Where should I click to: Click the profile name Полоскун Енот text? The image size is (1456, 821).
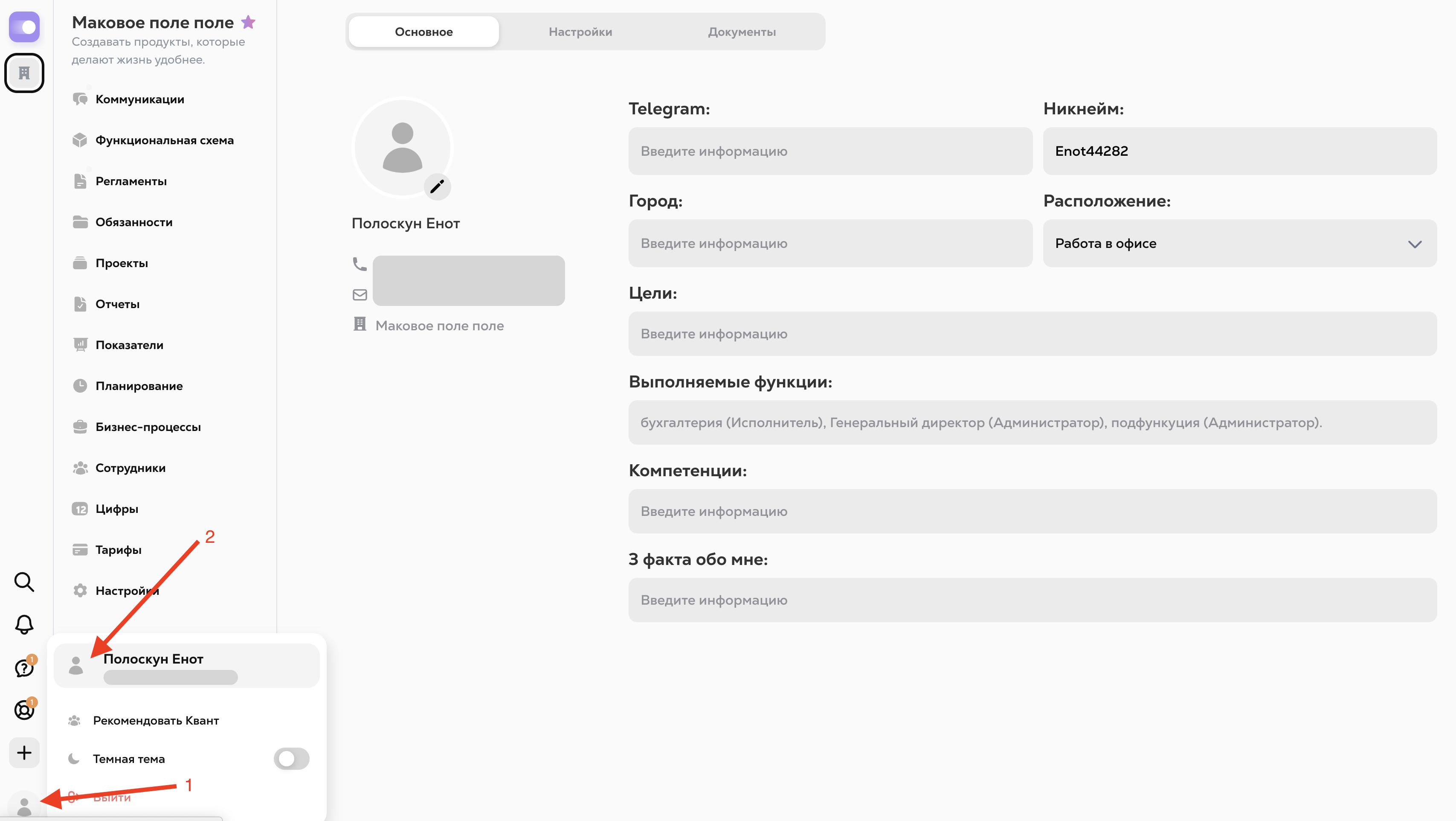click(x=405, y=223)
